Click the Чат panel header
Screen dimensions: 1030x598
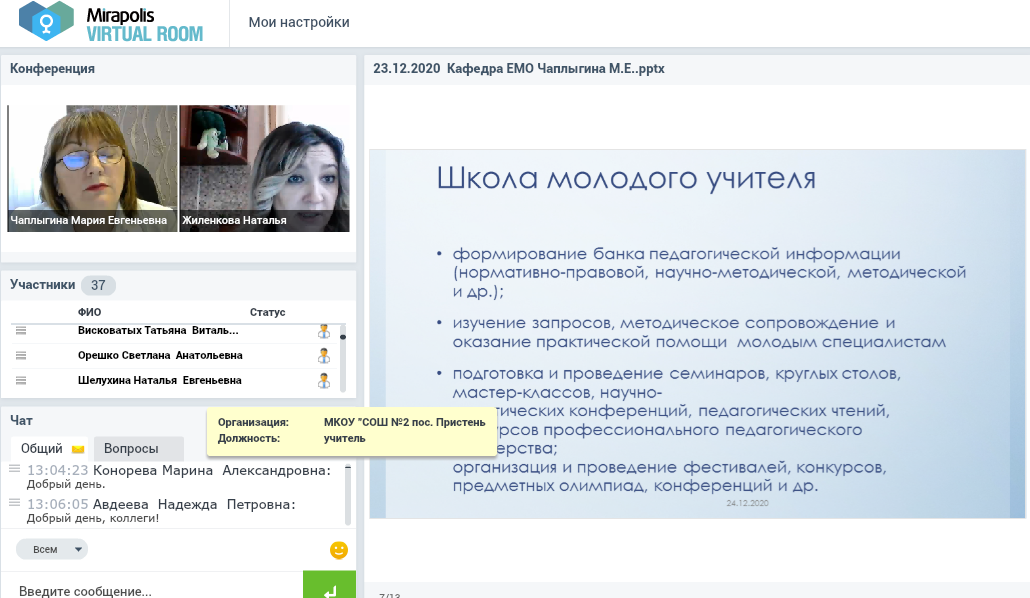tap(21, 421)
